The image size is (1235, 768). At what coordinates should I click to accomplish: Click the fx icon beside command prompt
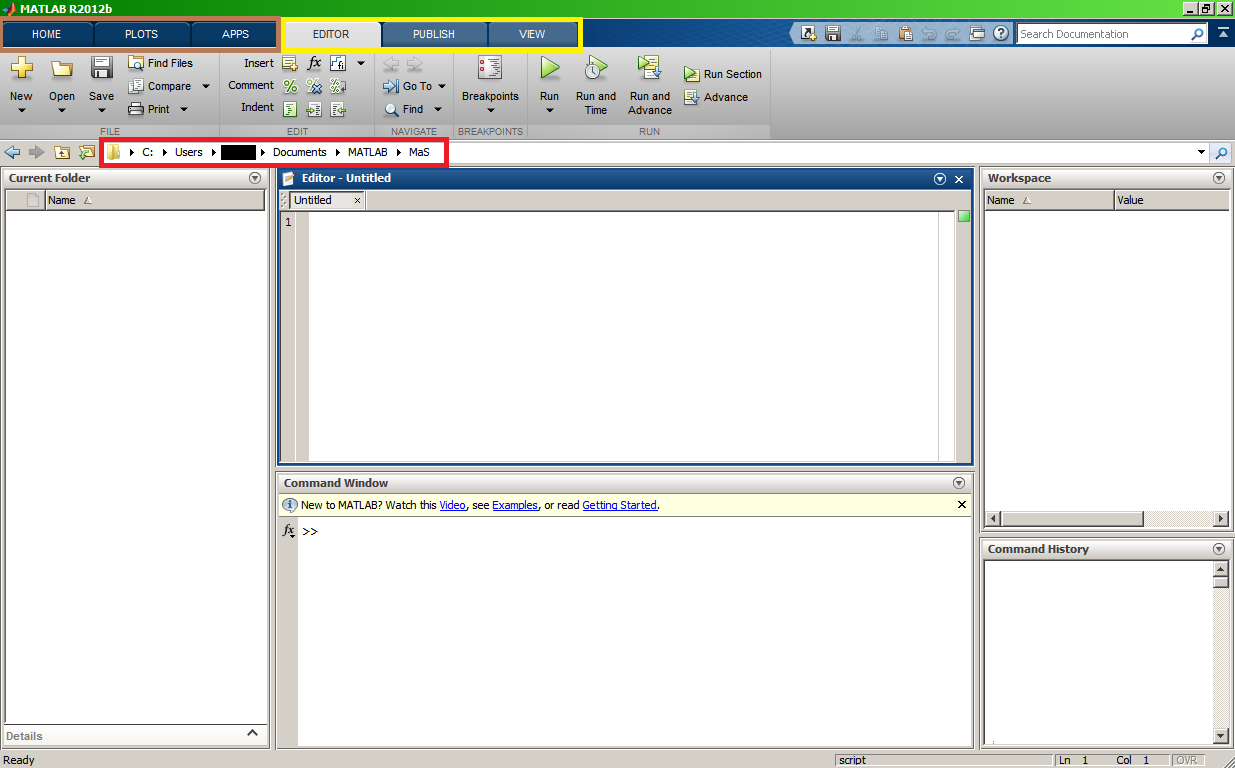pos(289,531)
